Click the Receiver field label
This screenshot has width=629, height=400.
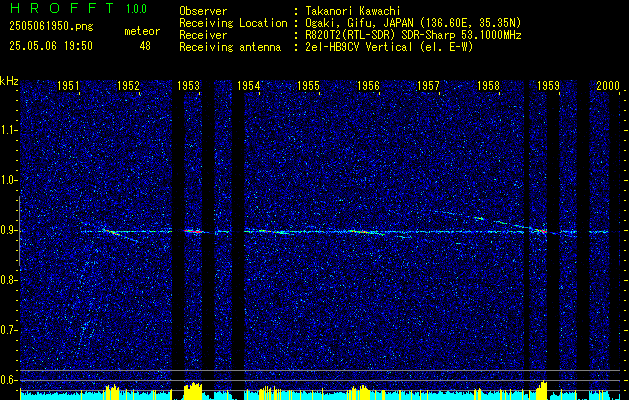[x=203, y=35]
